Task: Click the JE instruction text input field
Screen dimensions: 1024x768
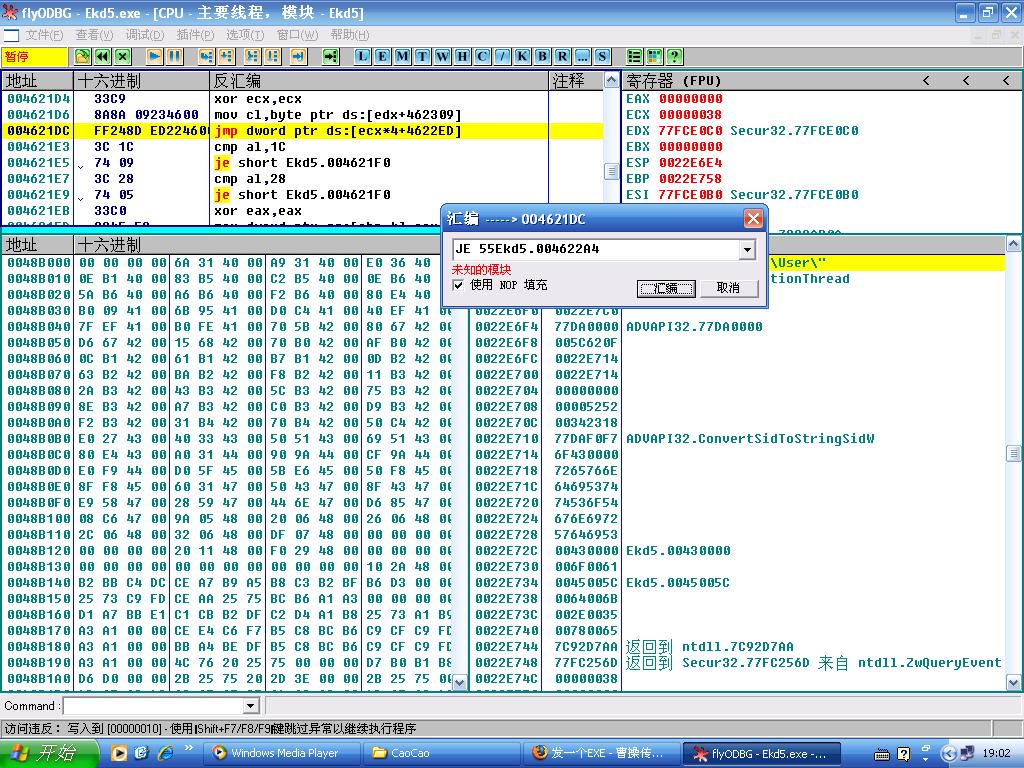Action: (594, 249)
